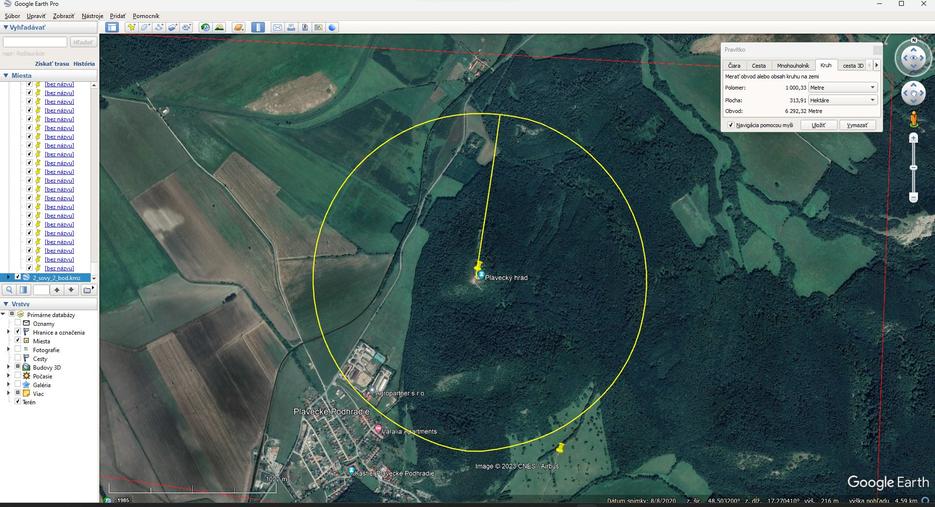
Task: Click the Email toolbar icon
Action: (278, 27)
